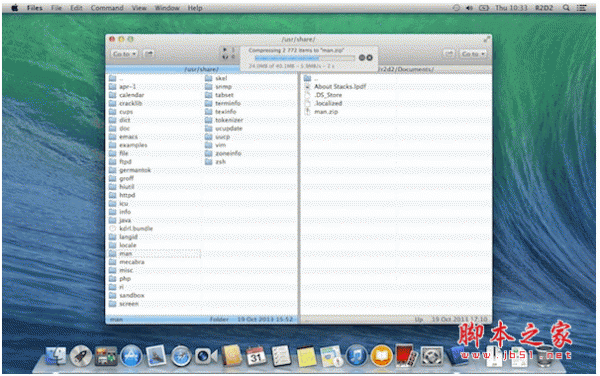Select the man folder row

pos(155,254)
